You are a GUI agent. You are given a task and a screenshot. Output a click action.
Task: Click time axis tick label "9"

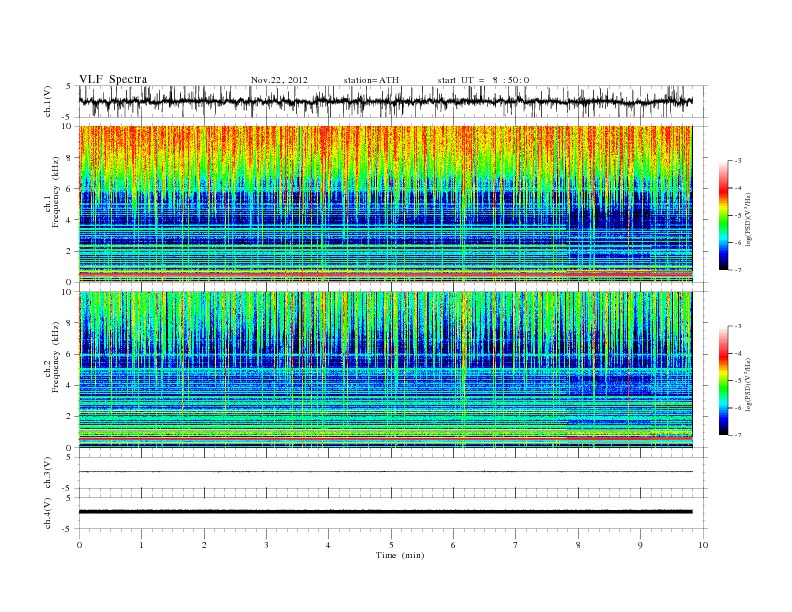640,545
